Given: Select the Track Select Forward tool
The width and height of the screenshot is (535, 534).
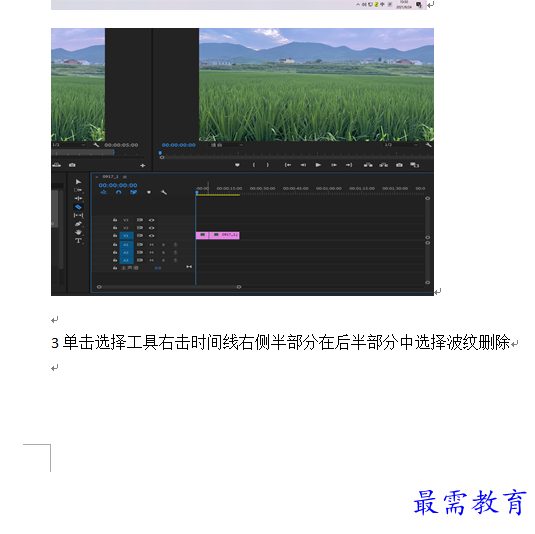Looking at the screenshot, I should click(x=78, y=190).
